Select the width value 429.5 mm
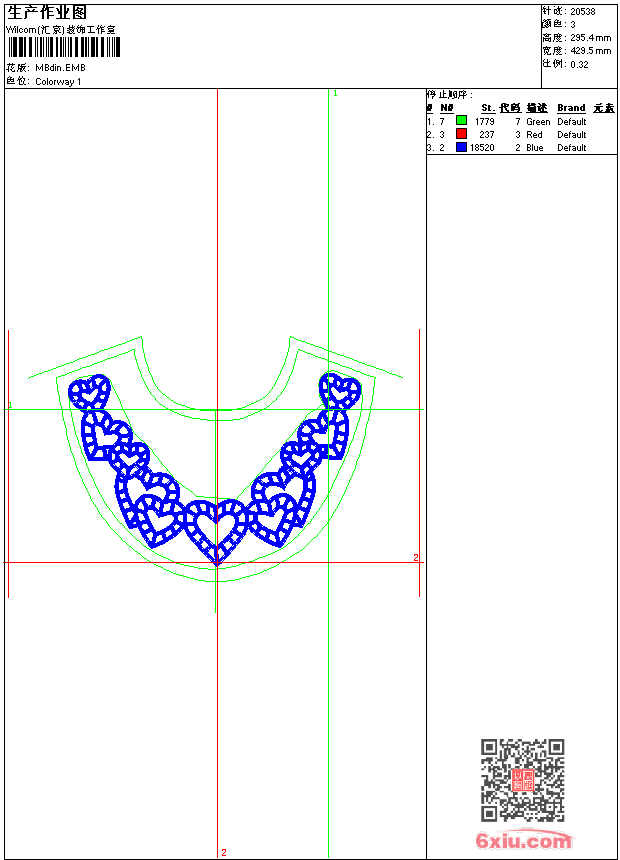The width and height of the screenshot is (620, 860). (590, 51)
